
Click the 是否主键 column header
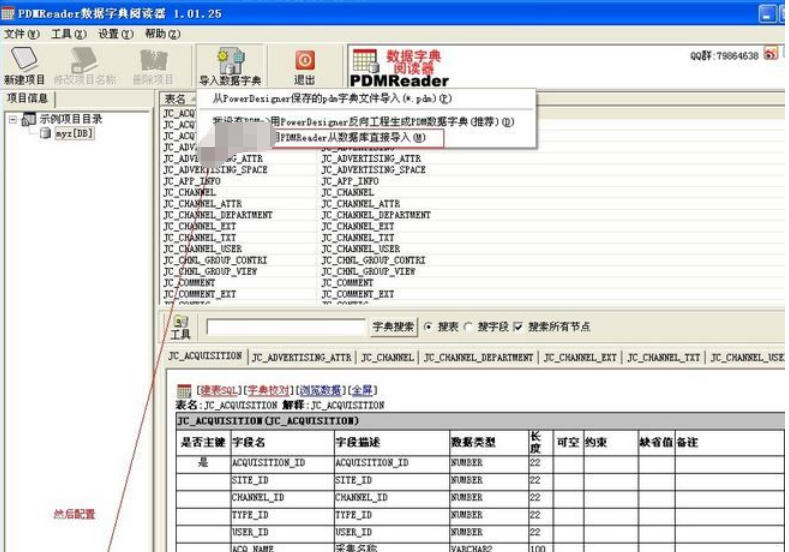tap(203, 442)
